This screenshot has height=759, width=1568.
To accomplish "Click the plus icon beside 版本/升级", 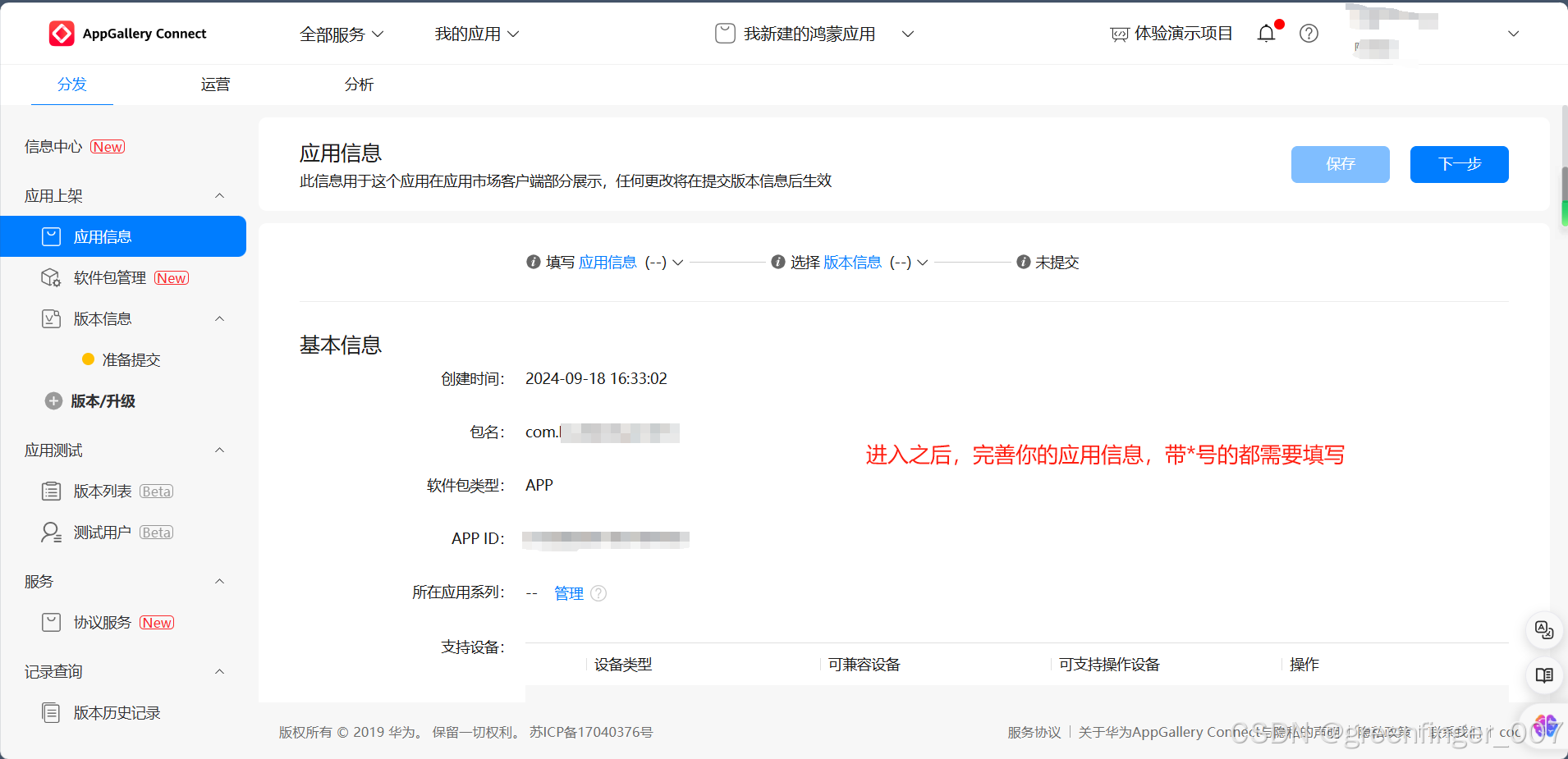I will [53, 400].
